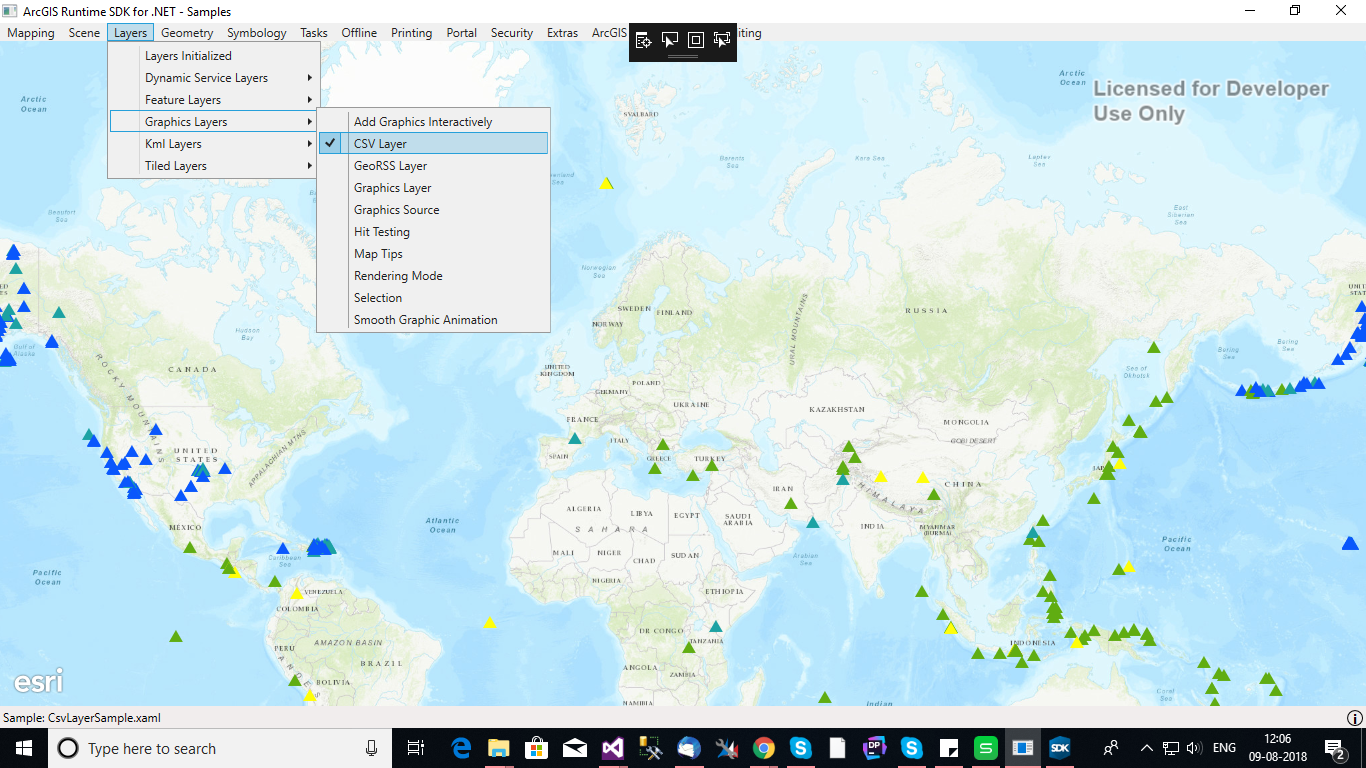Open Task View from the taskbar
Screen dimensions: 1366x768
pyautogui.click(x=417, y=748)
